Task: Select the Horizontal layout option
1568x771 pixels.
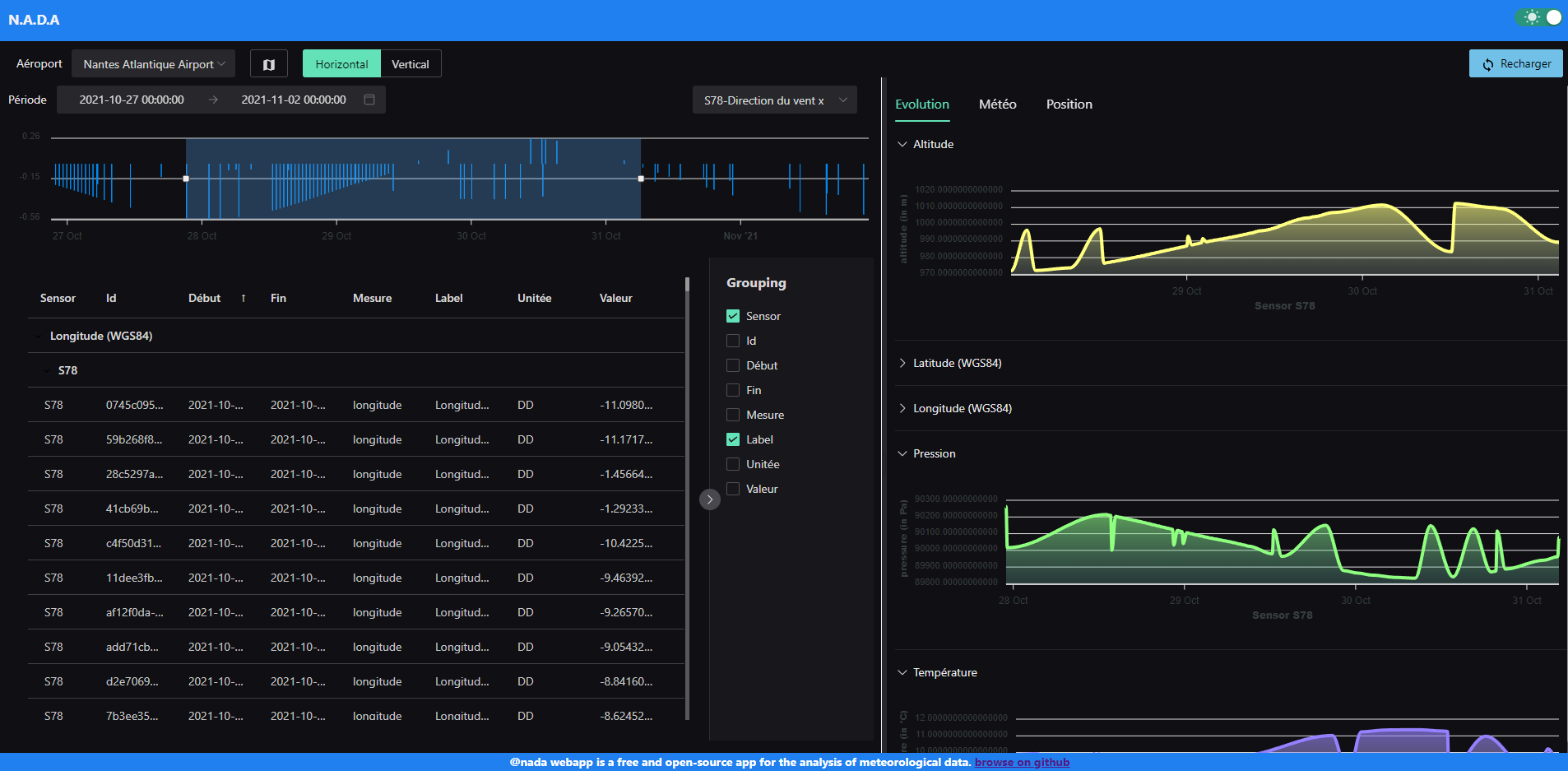Action: coord(341,64)
